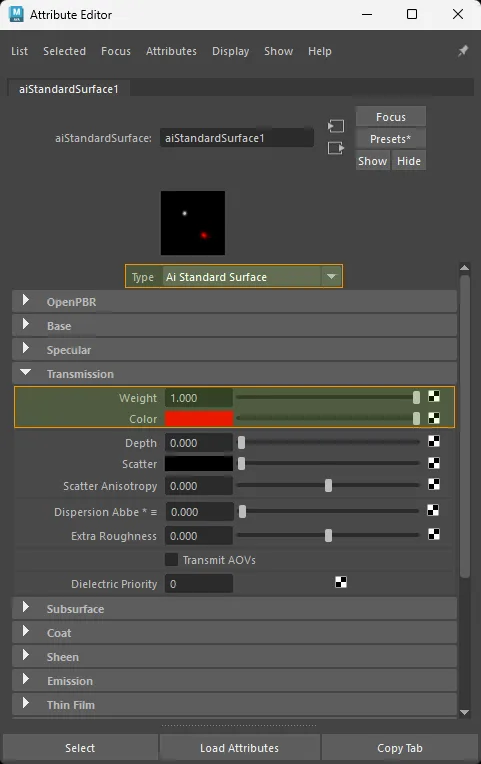Open the Selected menu
This screenshot has width=481, height=764.
pos(64,51)
